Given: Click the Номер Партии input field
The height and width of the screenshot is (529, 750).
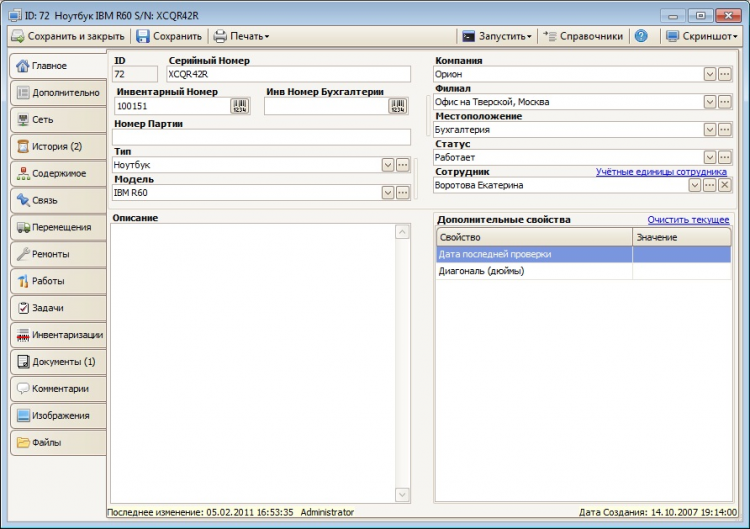Looking at the screenshot, I should tap(261, 137).
